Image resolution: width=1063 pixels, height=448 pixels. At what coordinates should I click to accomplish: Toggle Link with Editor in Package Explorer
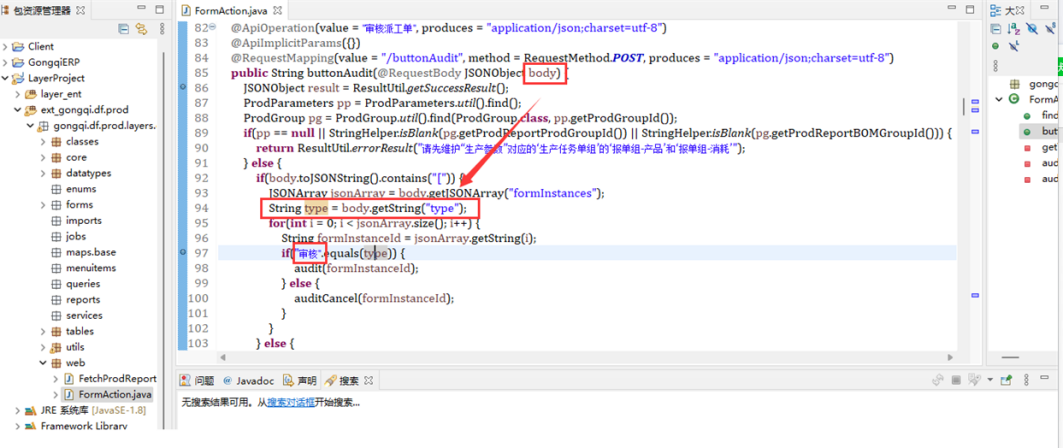[139, 29]
